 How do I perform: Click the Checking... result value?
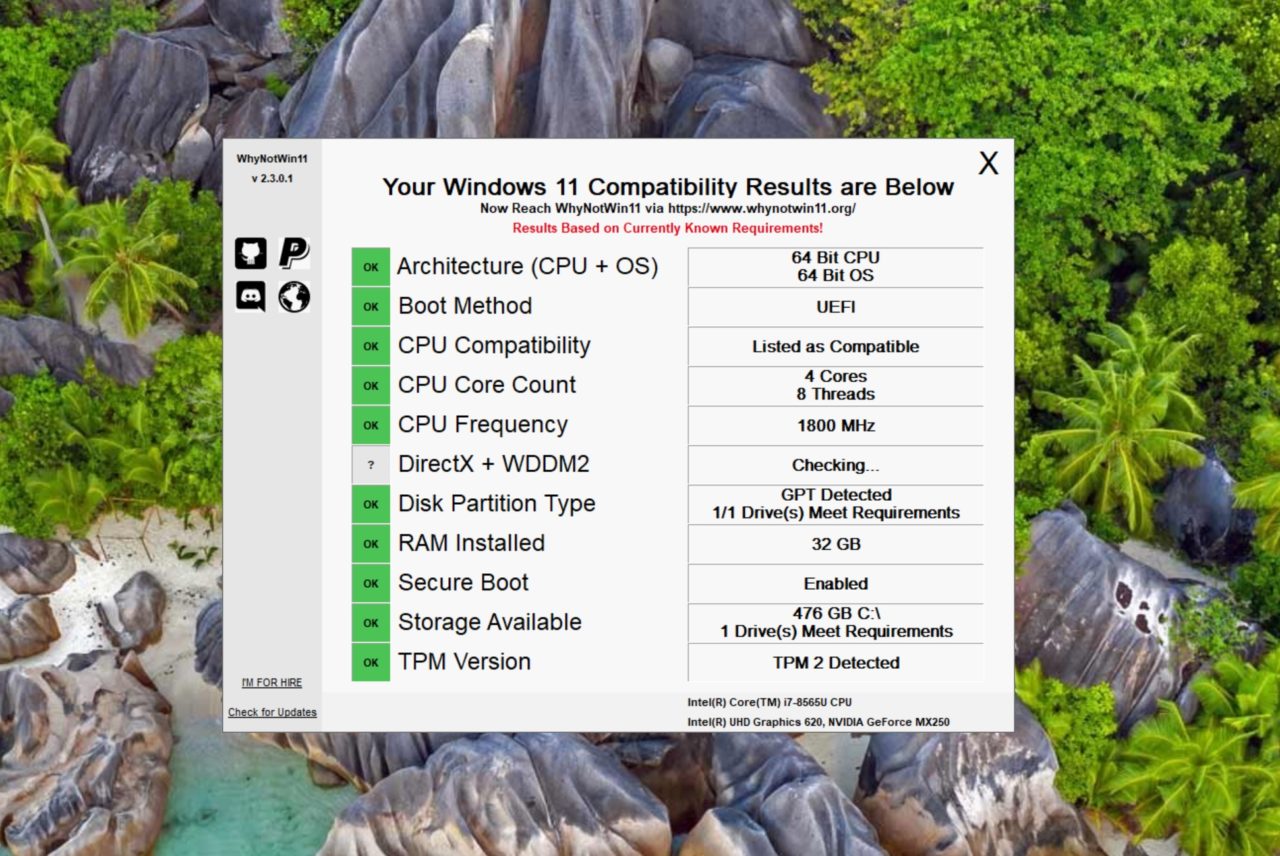point(836,465)
